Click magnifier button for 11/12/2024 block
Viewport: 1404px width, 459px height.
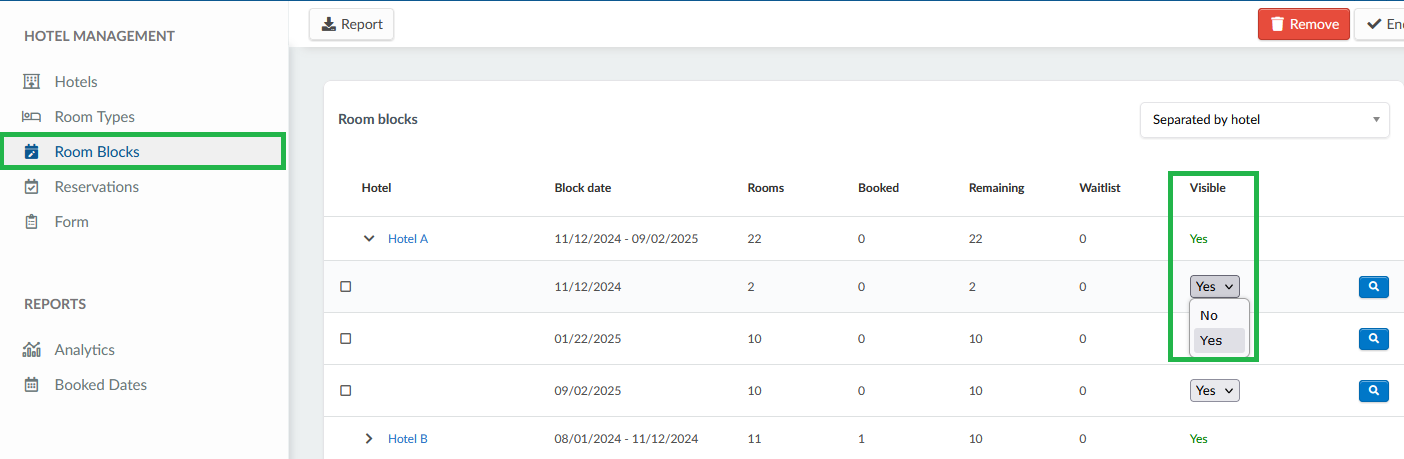1373,287
